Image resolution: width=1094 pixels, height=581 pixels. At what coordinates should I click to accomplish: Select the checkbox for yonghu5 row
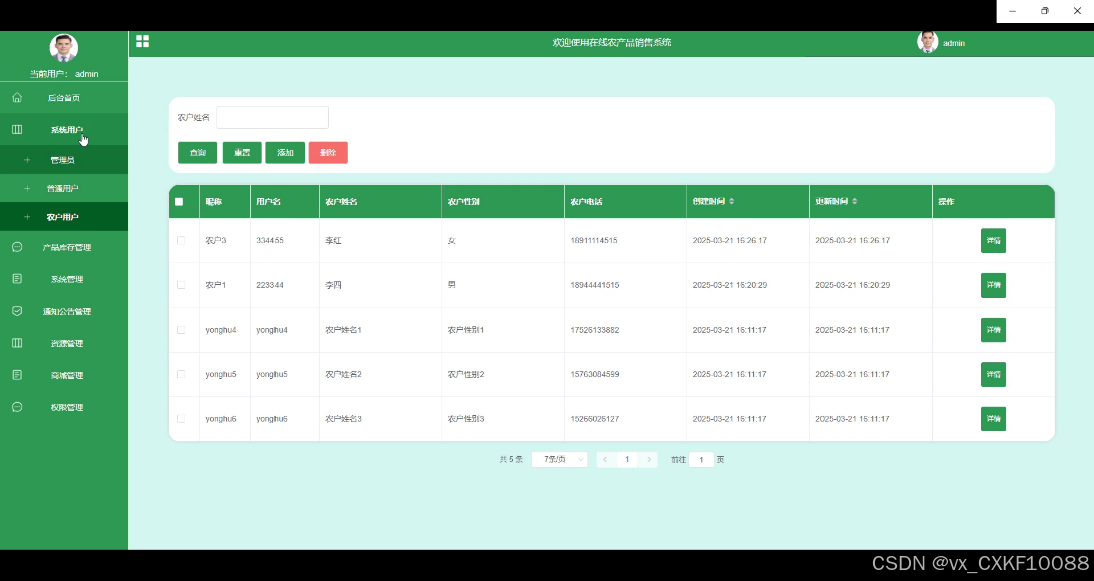click(181, 374)
